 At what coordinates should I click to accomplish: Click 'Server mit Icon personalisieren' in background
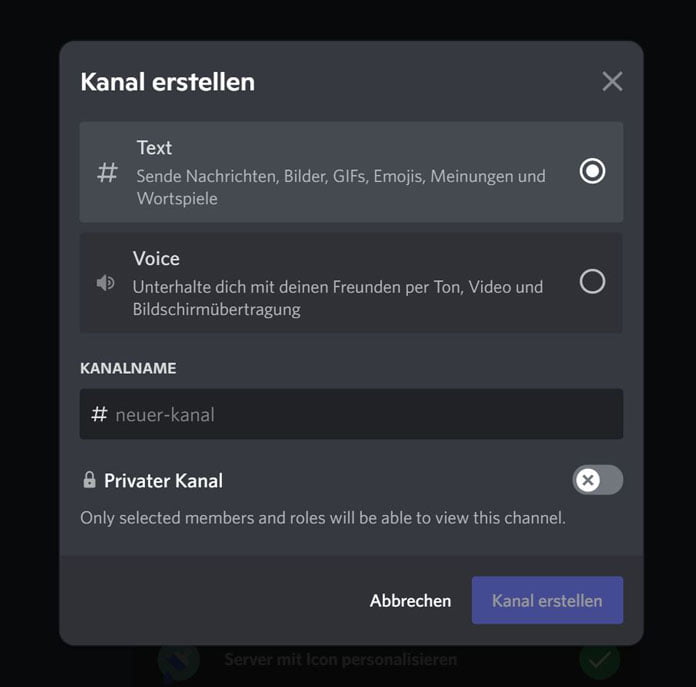coord(340,660)
